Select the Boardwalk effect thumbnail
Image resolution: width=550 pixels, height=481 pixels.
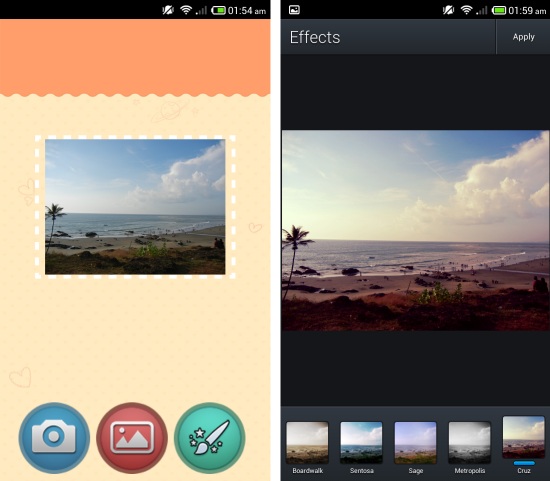307,442
